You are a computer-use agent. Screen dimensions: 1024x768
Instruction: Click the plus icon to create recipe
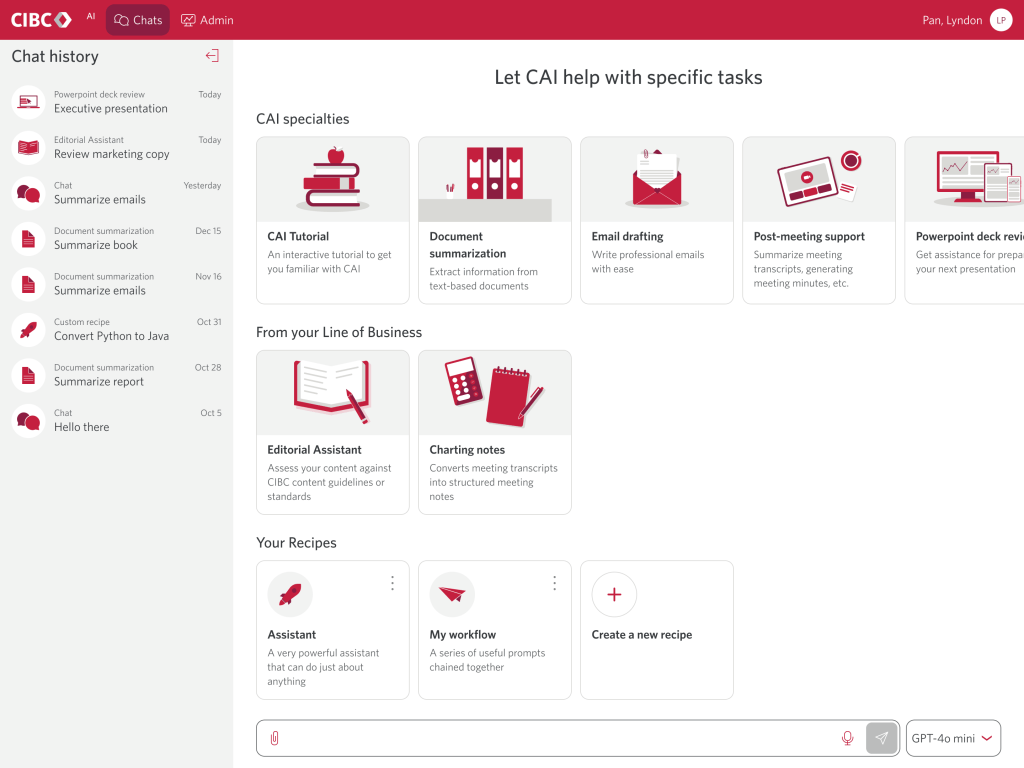(614, 594)
